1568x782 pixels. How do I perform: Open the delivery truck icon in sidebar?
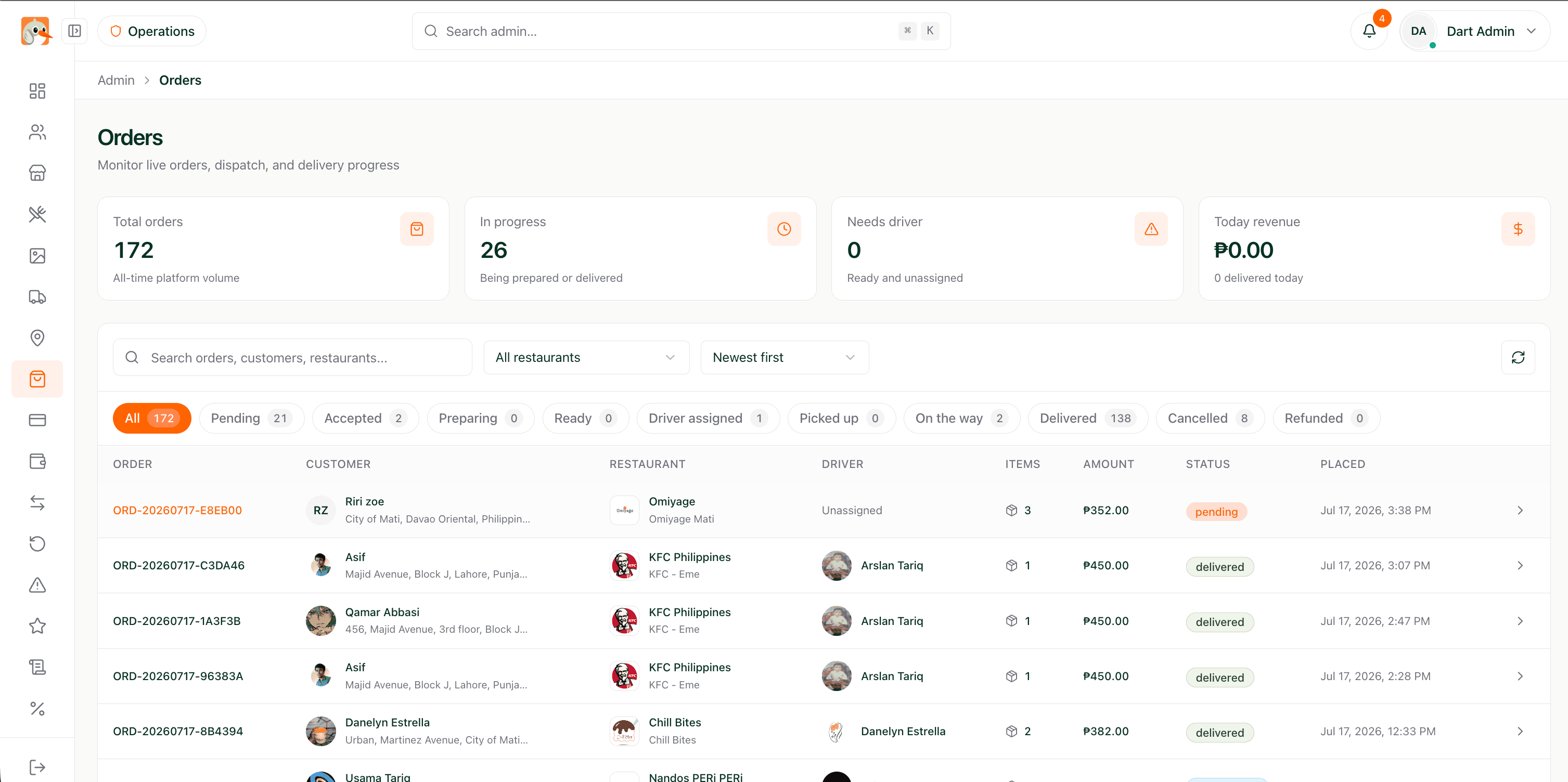[x=37, y=296]
